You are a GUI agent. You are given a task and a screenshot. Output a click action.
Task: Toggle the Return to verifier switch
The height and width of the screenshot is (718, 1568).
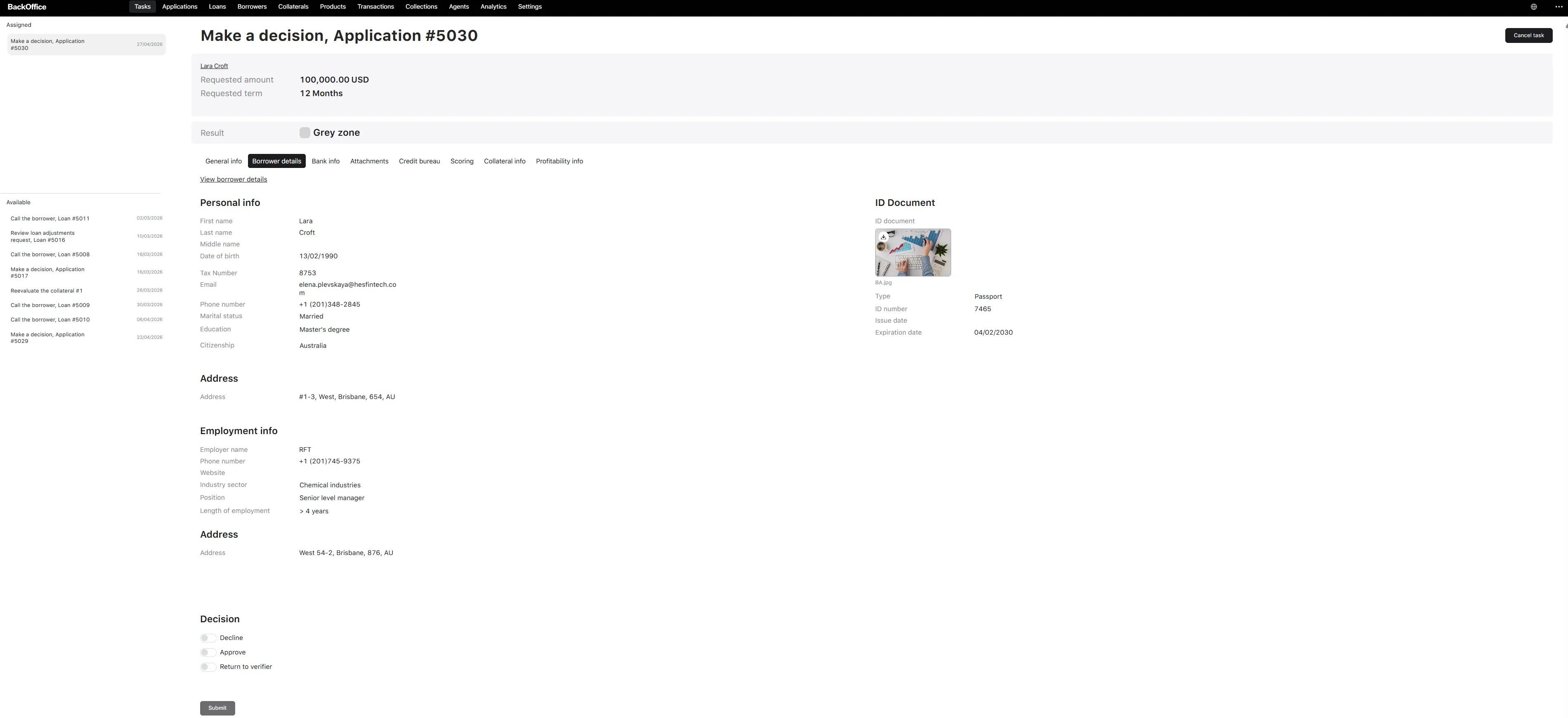click(x=208, y=667)
